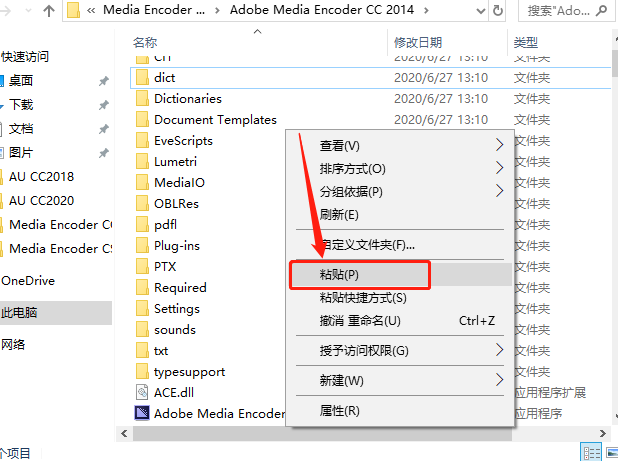Viewport: 618px width, 461px height.
Task: Select the MediaIO folder icon
Action: click(x=142, y=182)
